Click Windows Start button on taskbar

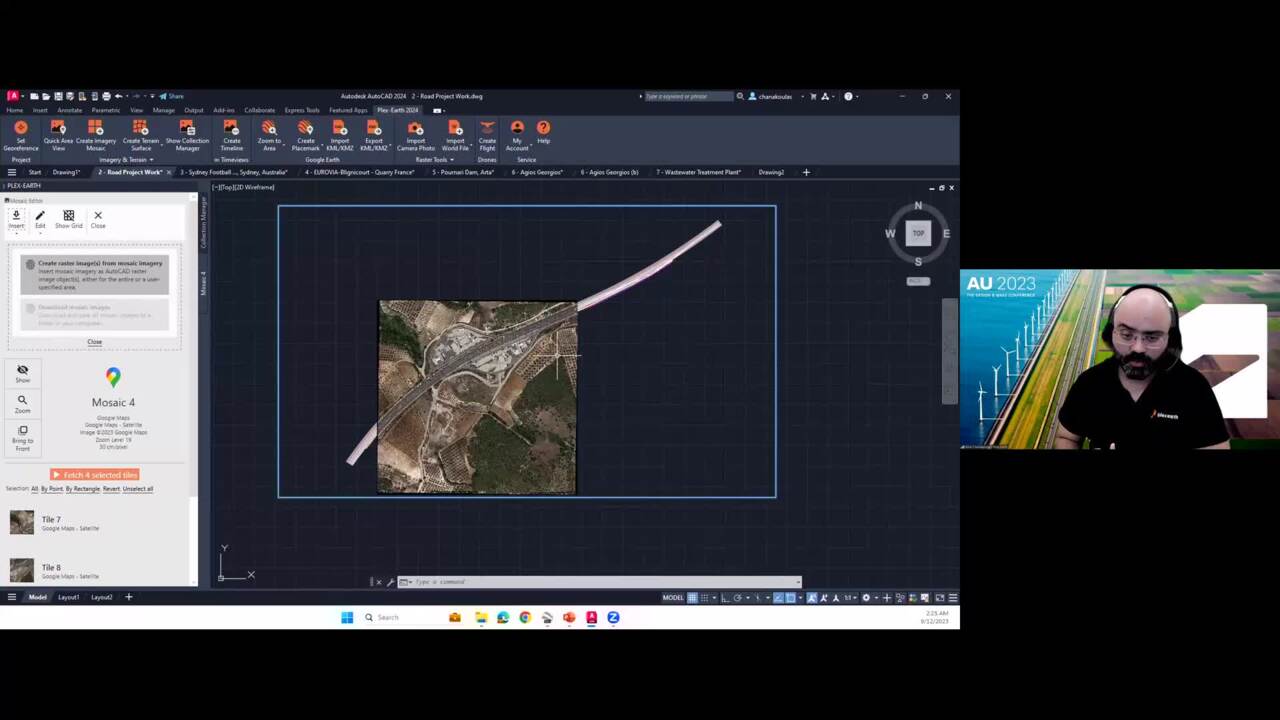click(x=347, y=617)
